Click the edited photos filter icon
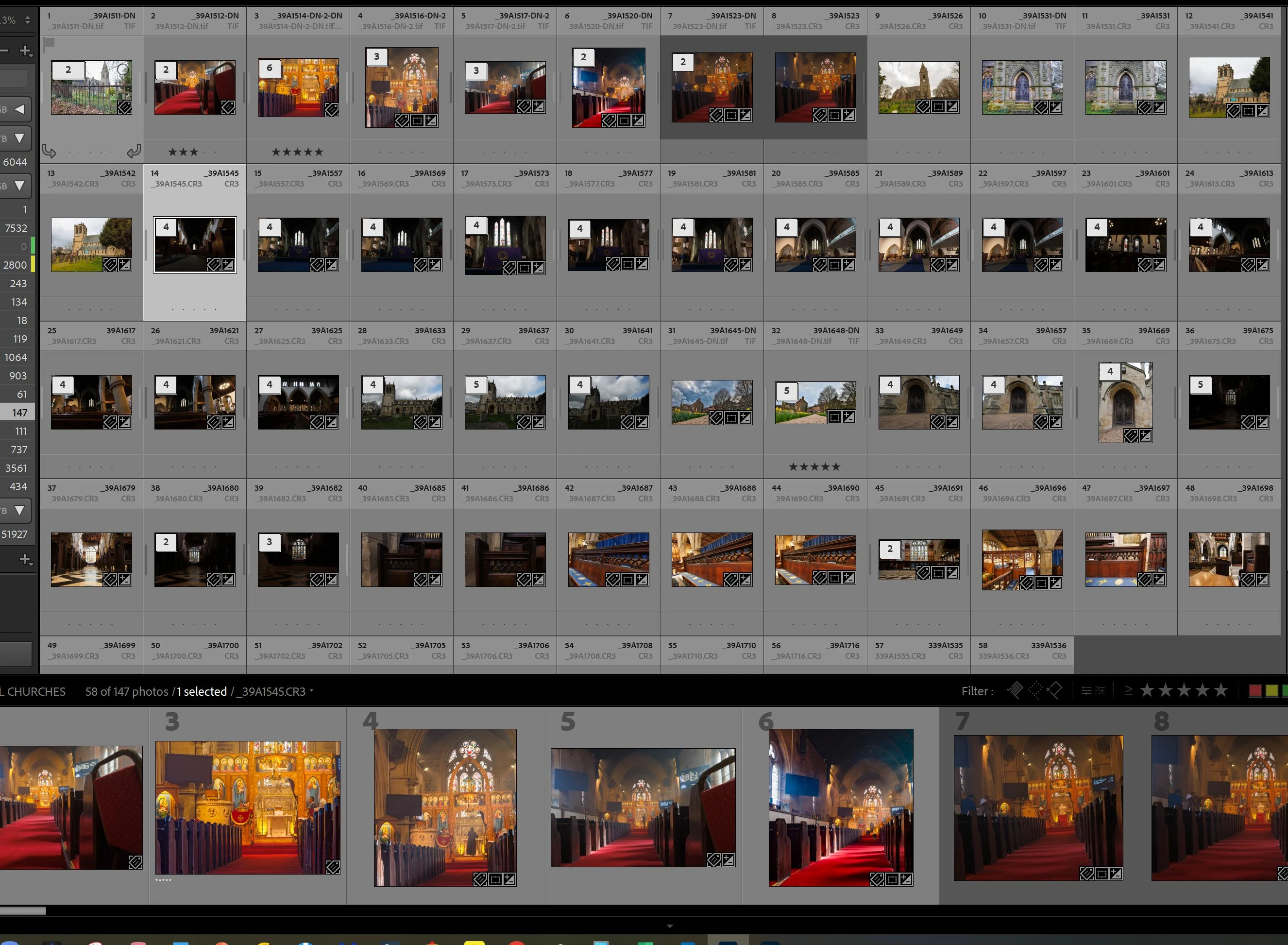Image resolution: width=1288 pixels, height=945 pixels. (x=1086, y=691)
